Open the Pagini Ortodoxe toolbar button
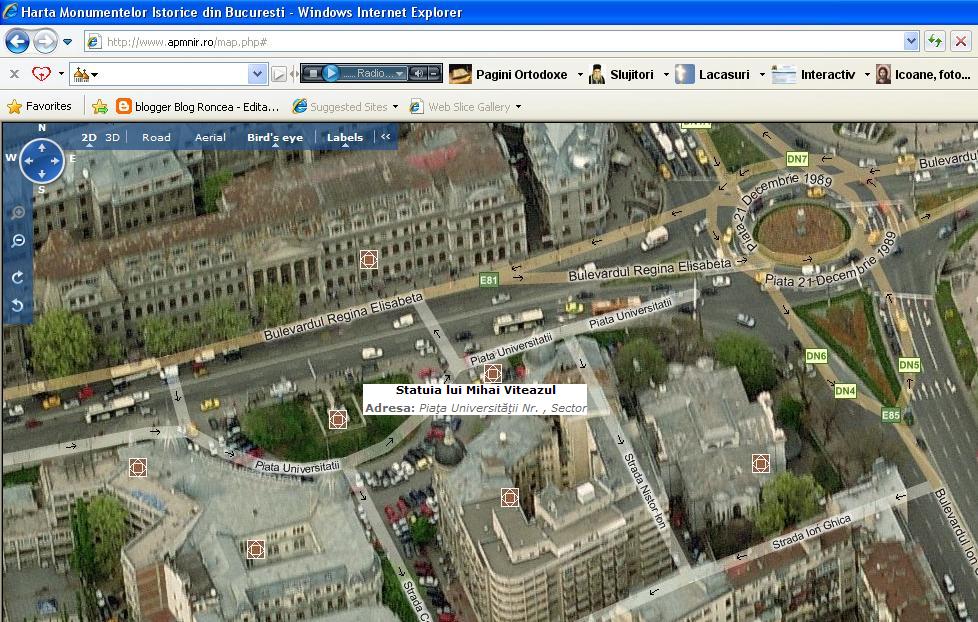The height and width of the screenshot is (622, 978). click(508, 74)
